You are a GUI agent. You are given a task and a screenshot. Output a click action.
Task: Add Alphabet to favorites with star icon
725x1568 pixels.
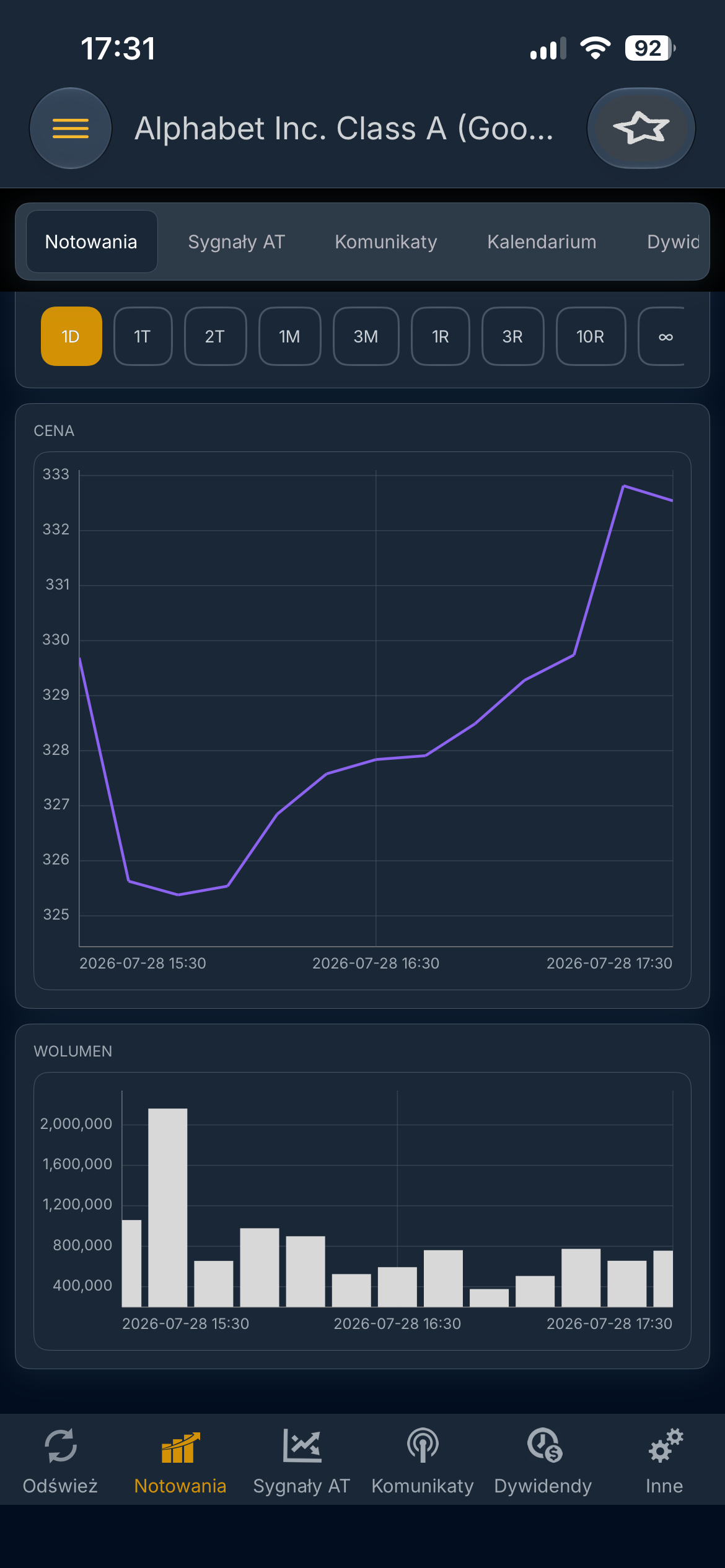pos(641,128)
